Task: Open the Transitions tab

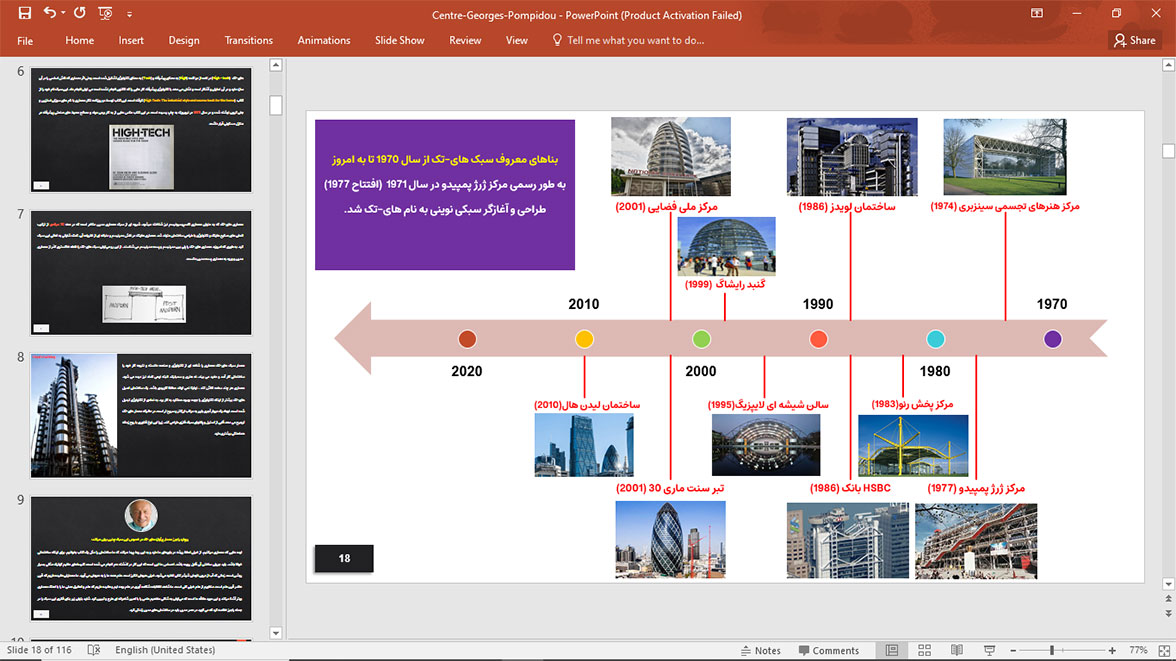Action: [248, 41]
